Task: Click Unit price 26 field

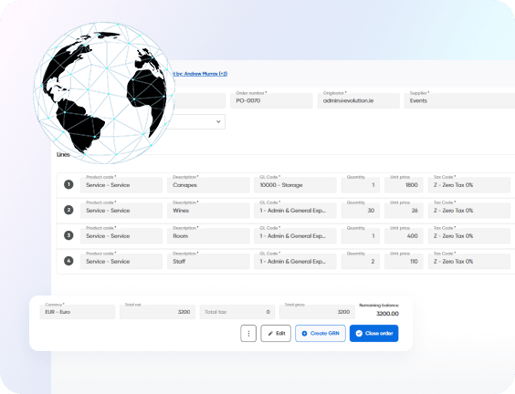Action: click(404, 210)
